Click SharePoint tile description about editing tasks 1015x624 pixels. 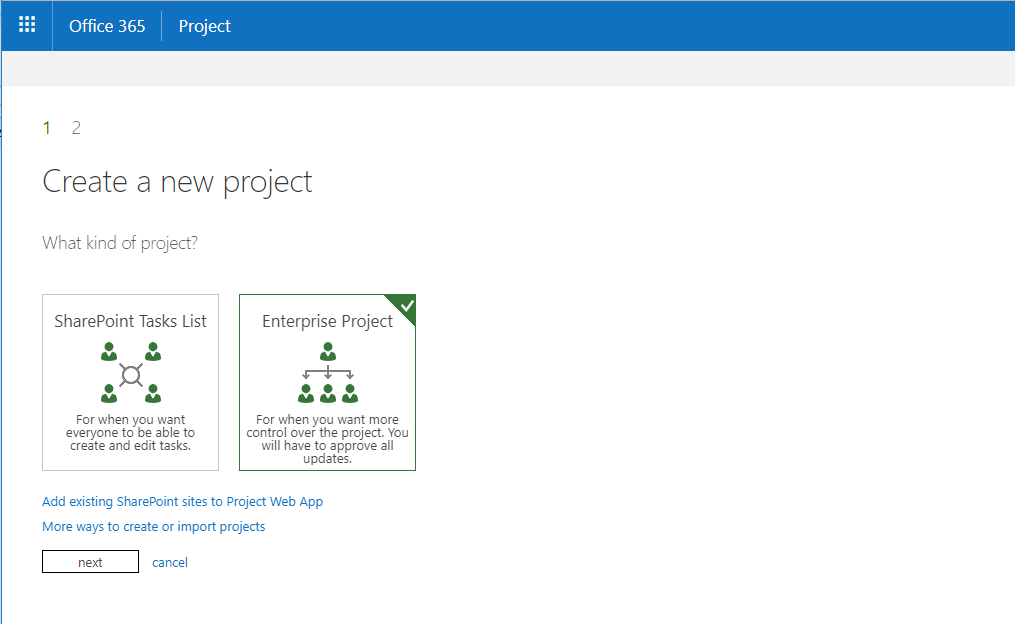click(x=130, y=433)
